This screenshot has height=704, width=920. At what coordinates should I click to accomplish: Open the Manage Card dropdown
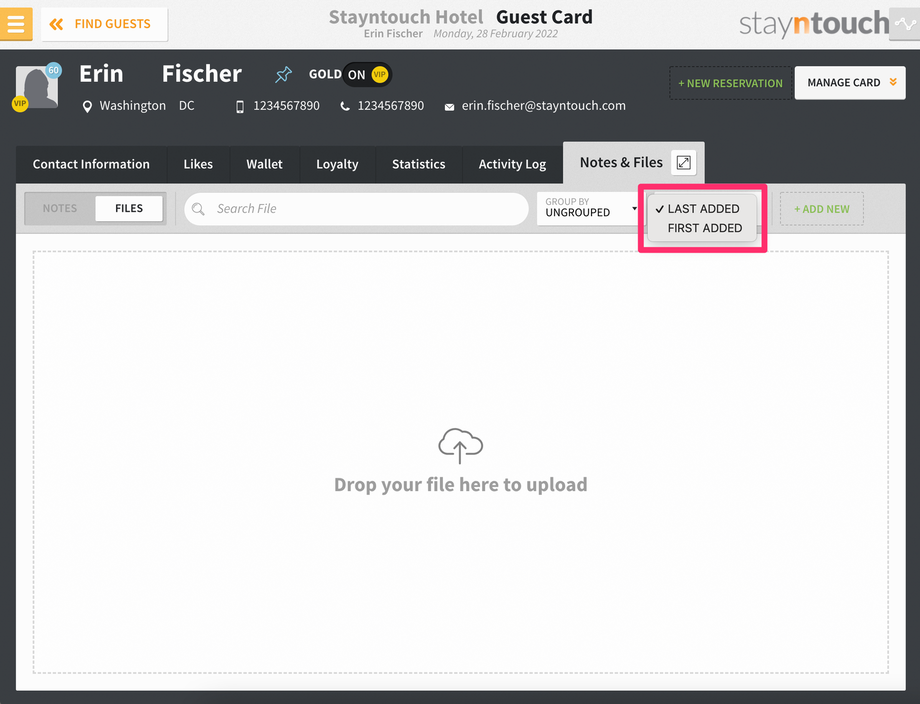850,83
